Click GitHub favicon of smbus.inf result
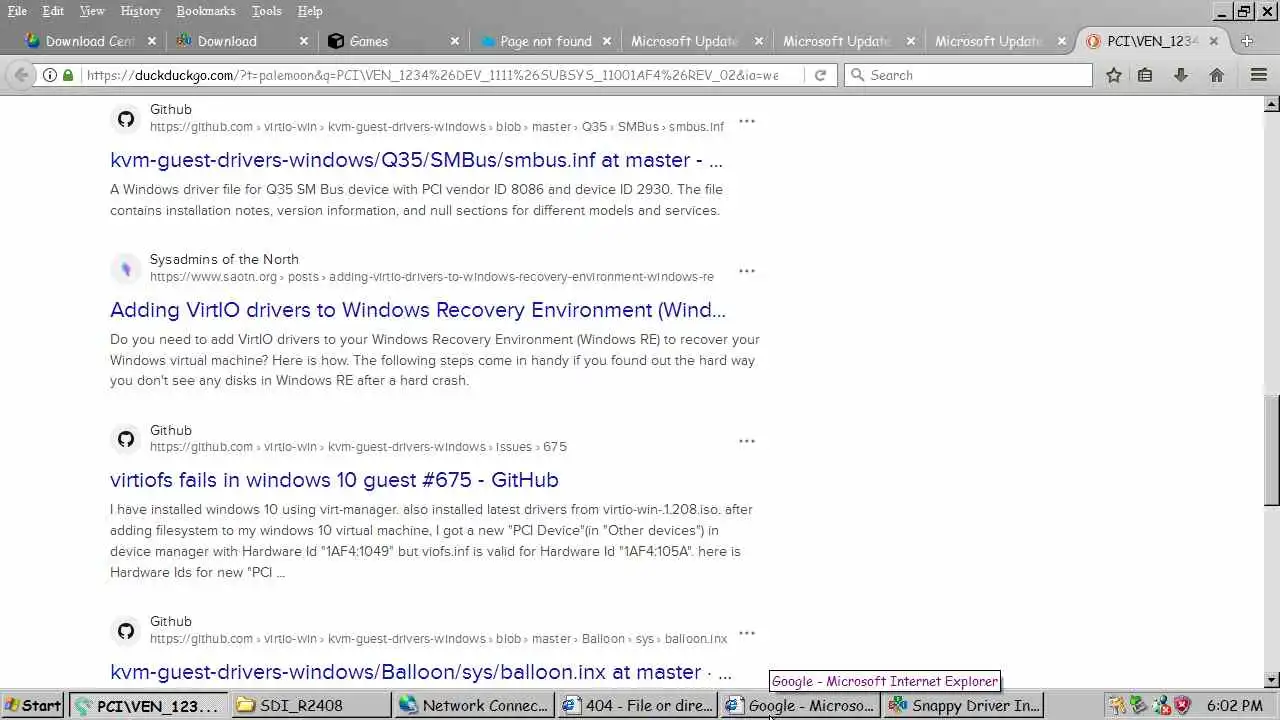Image resolution: width=1280 pixels, height=720 pixels. click(x=126, y=119)
